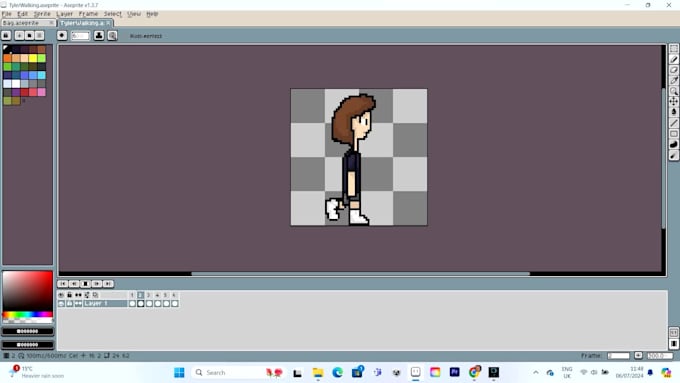Toggle visibility of all layers in timeline header
This screenshot has height=383, width=680.
(61, 295)
